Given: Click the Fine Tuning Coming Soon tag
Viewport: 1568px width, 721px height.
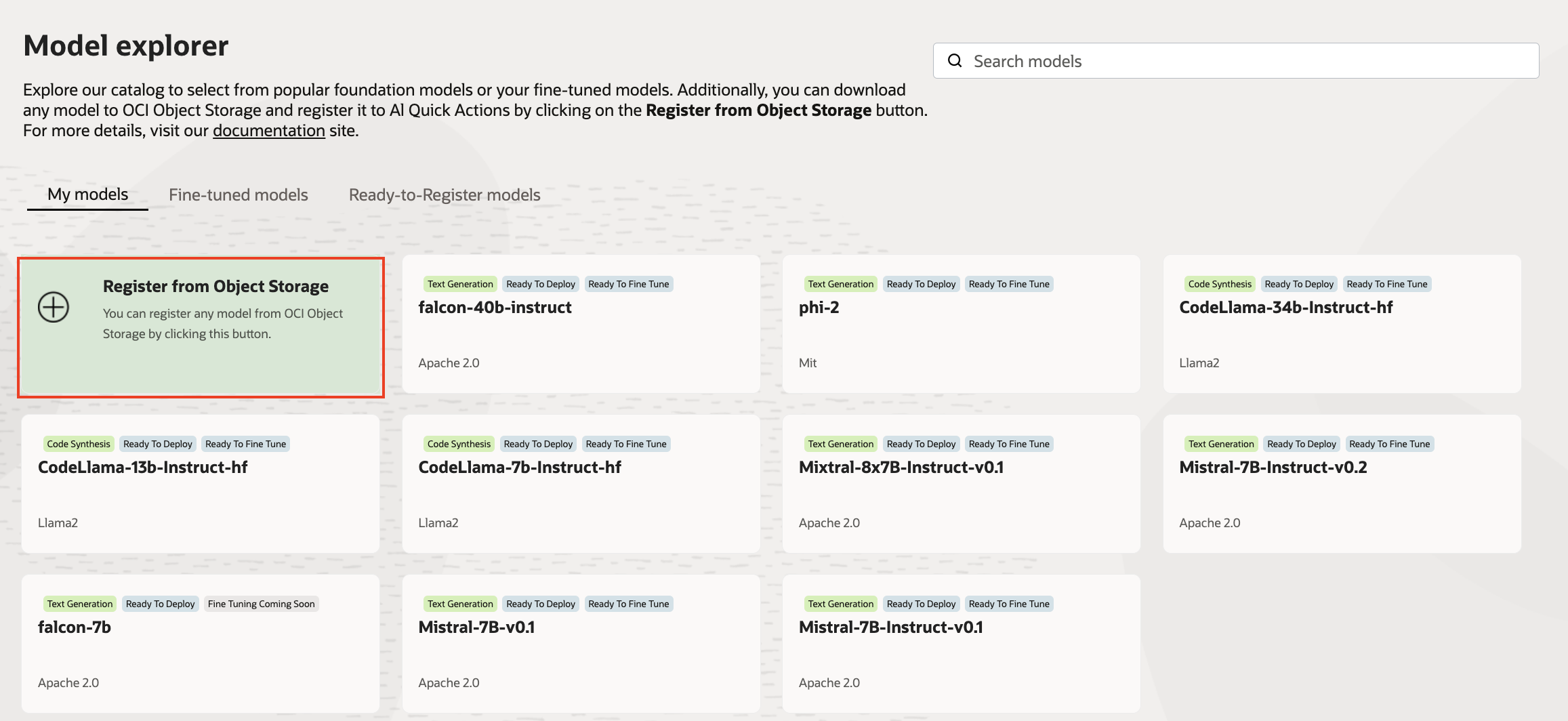Looking at the screenshot, I should (261, 604).
